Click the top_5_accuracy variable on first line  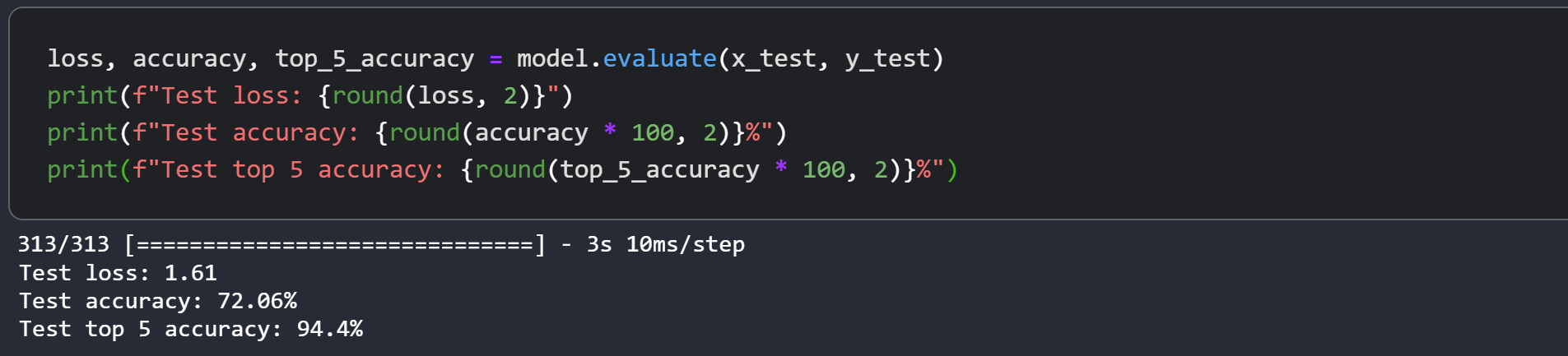click(375, 59)
